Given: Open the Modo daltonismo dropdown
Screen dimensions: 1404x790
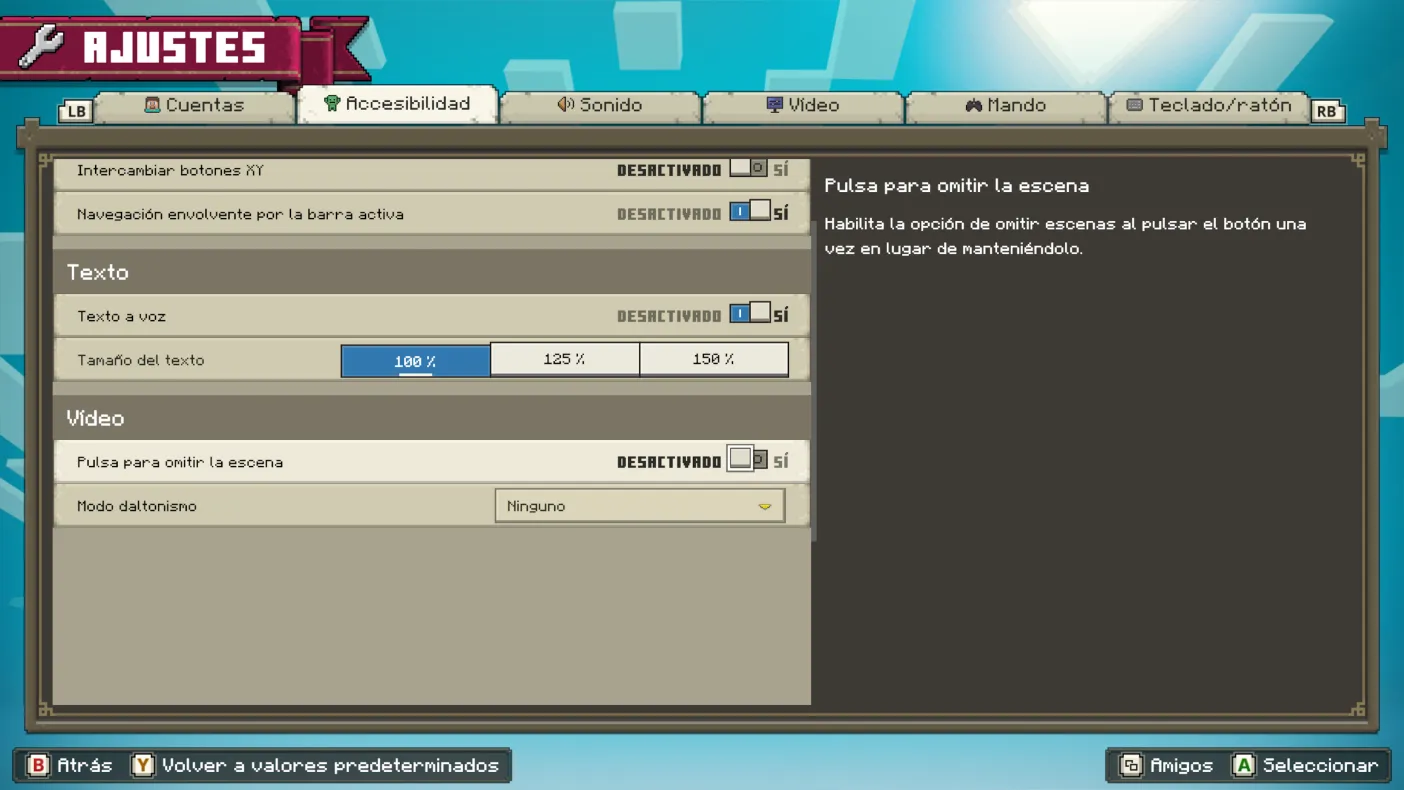Looking at the screenshot, I should pos(639,506).
